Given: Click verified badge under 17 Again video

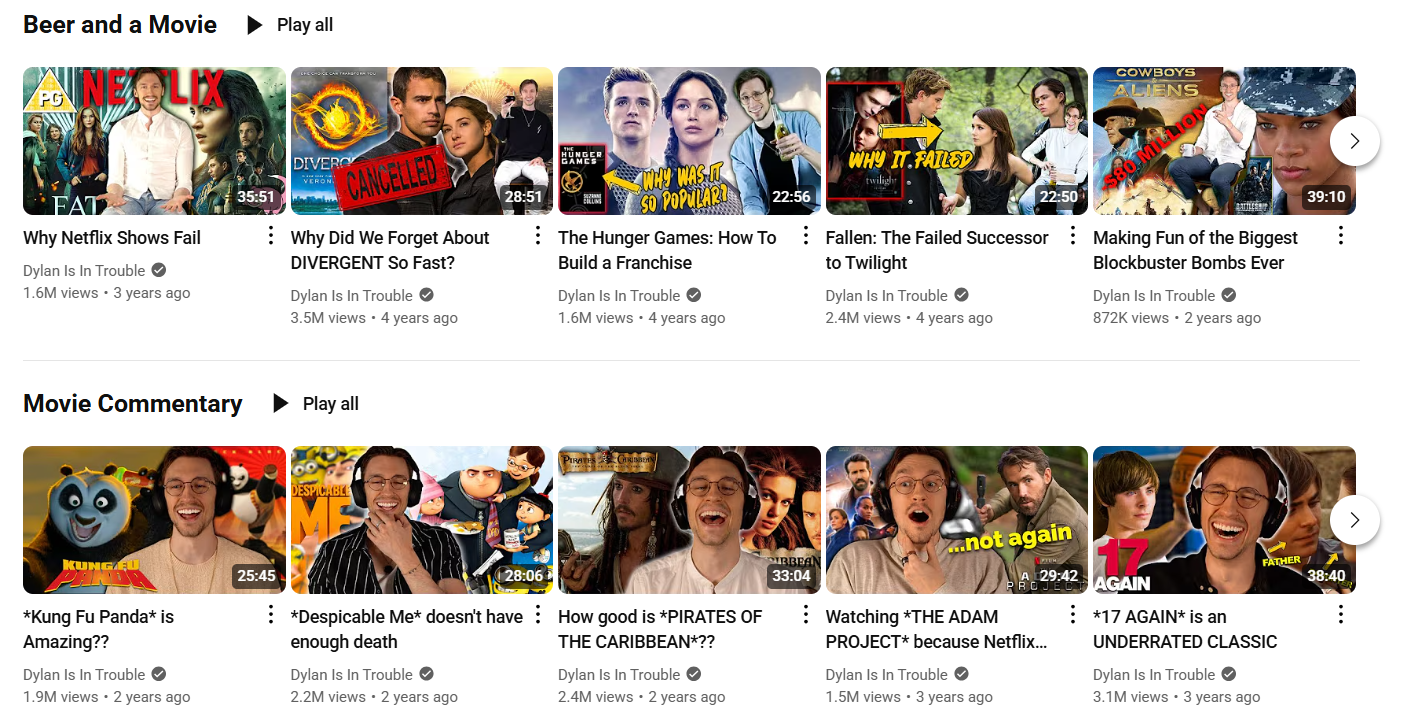Looking at the screenshot, I should [1229, 675].
